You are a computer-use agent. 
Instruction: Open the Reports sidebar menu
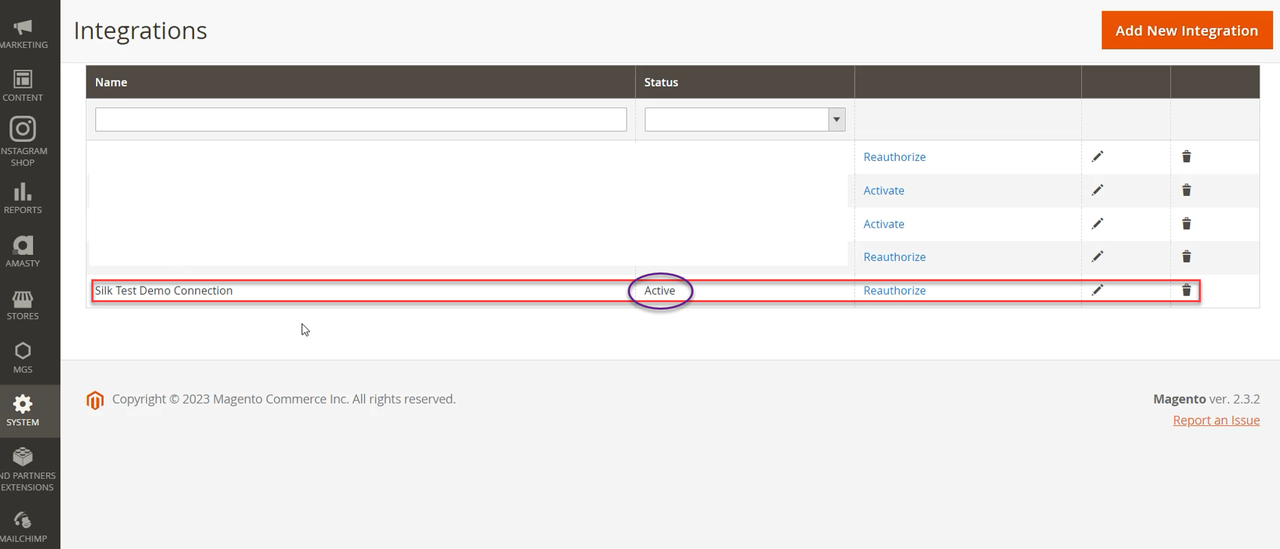click(x=23, y=197)
